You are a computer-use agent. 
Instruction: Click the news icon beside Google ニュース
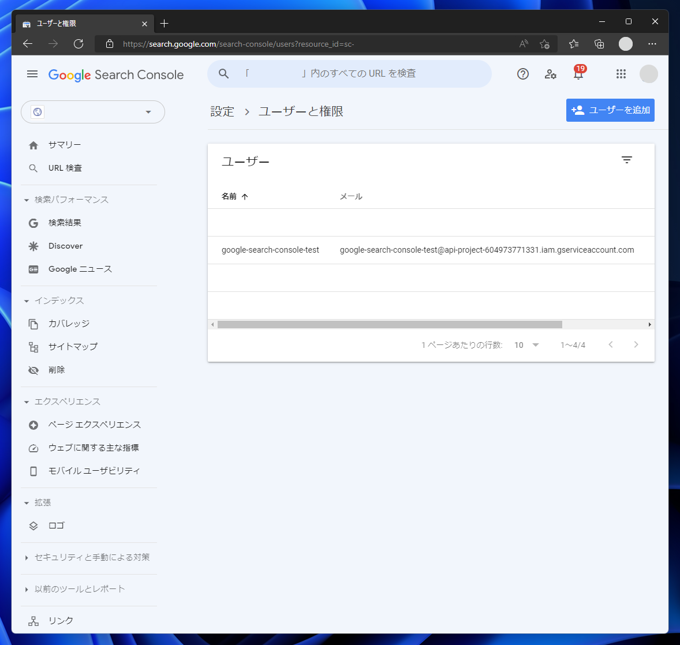click(x=33, y=269)
